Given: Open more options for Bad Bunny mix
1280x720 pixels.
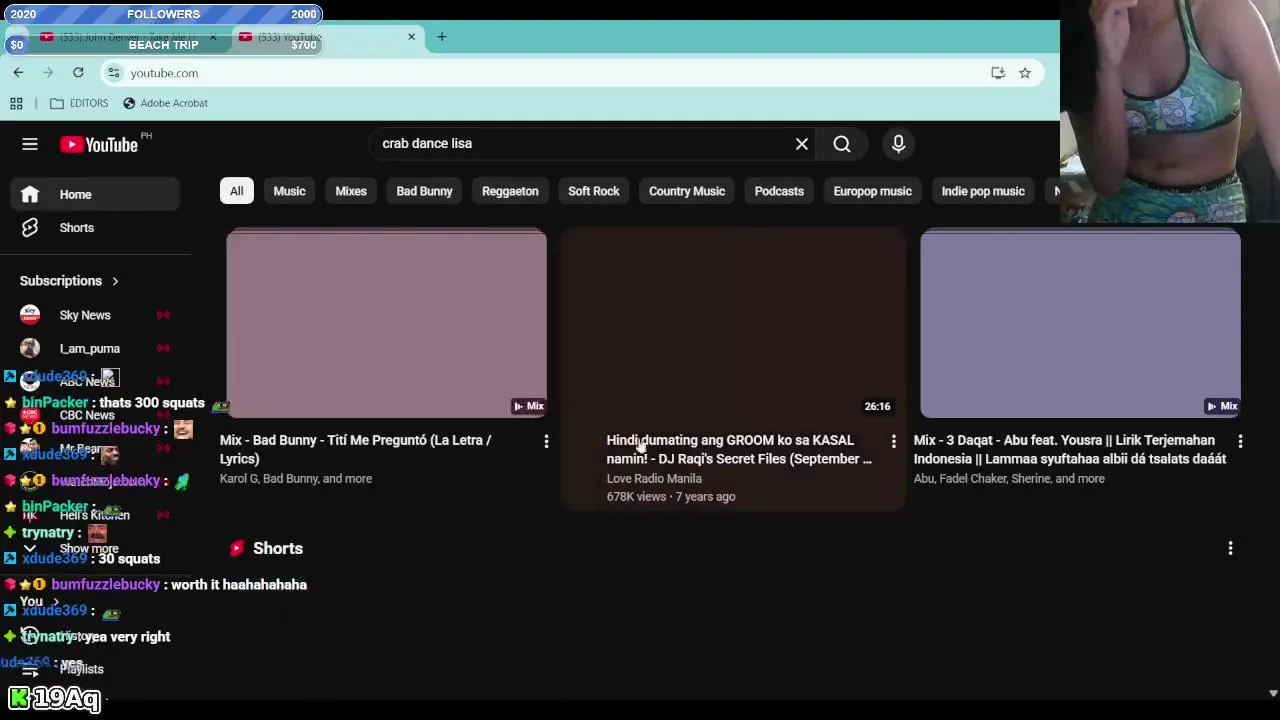Looking at the screenshot, I should (x=546, y=441).
